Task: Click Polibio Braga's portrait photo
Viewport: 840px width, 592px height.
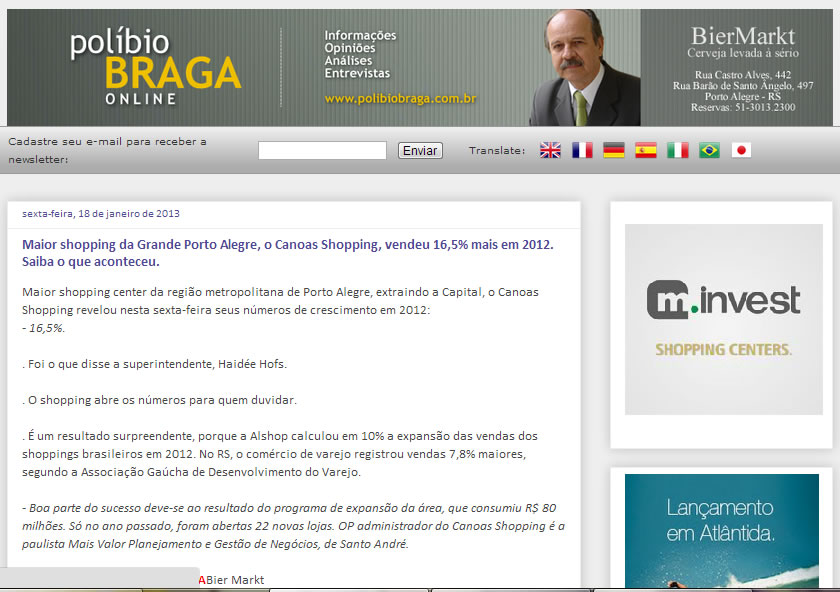Action: (585, 68)
